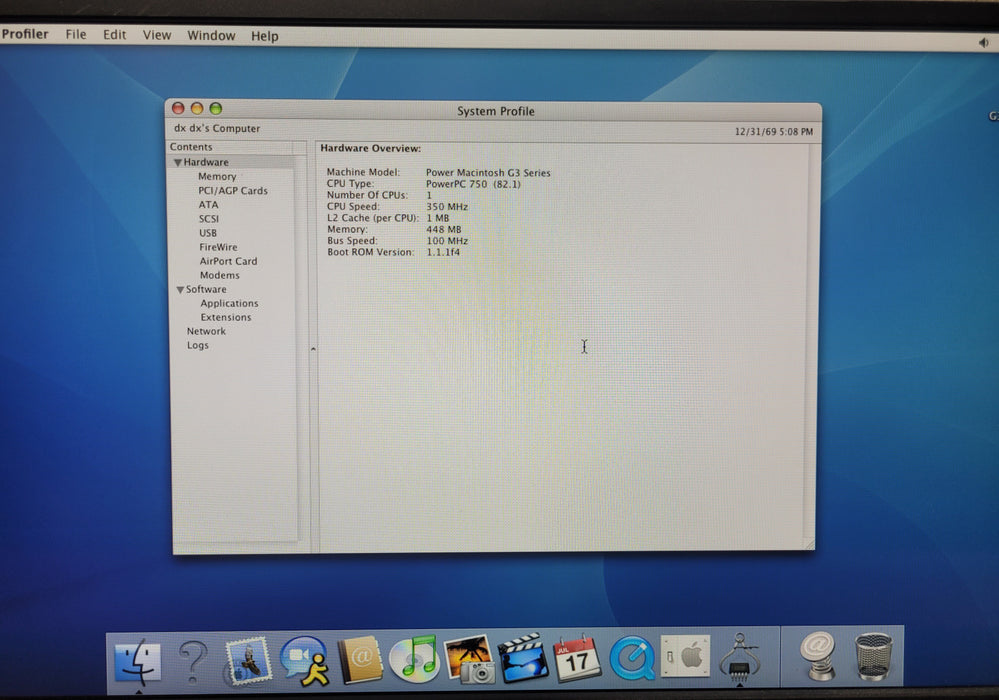
Task: Select Memory in the Contents list
Action: pos(217,176)
